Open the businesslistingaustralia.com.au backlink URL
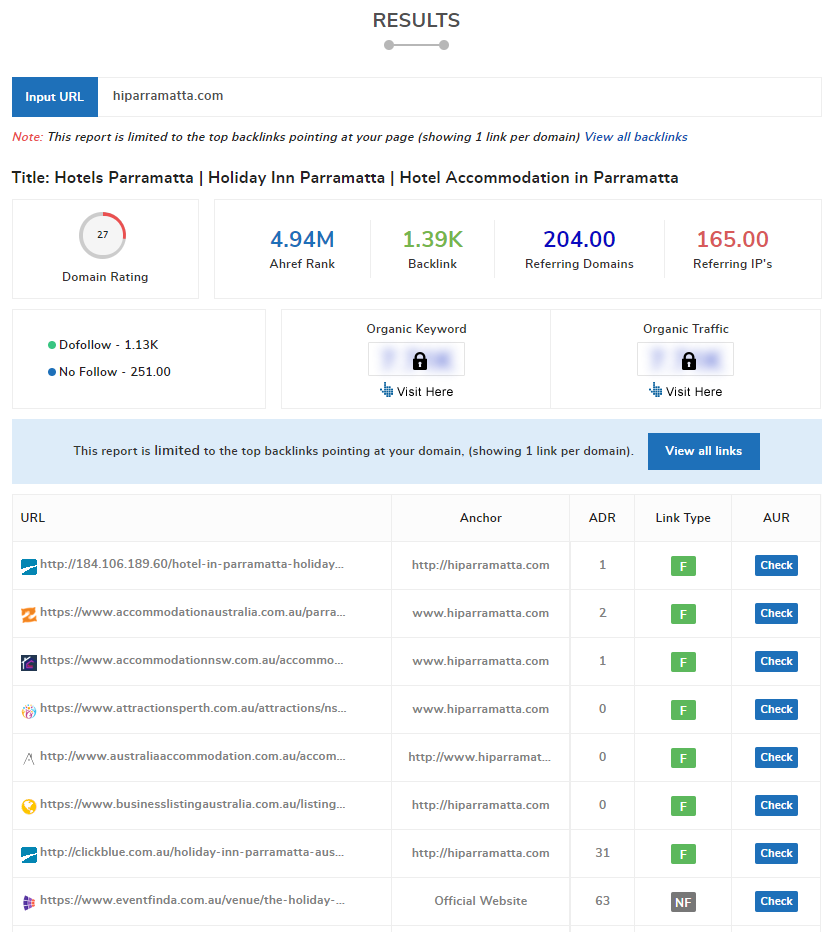This screenshot has width=828, height=932. tap(193, 804)
